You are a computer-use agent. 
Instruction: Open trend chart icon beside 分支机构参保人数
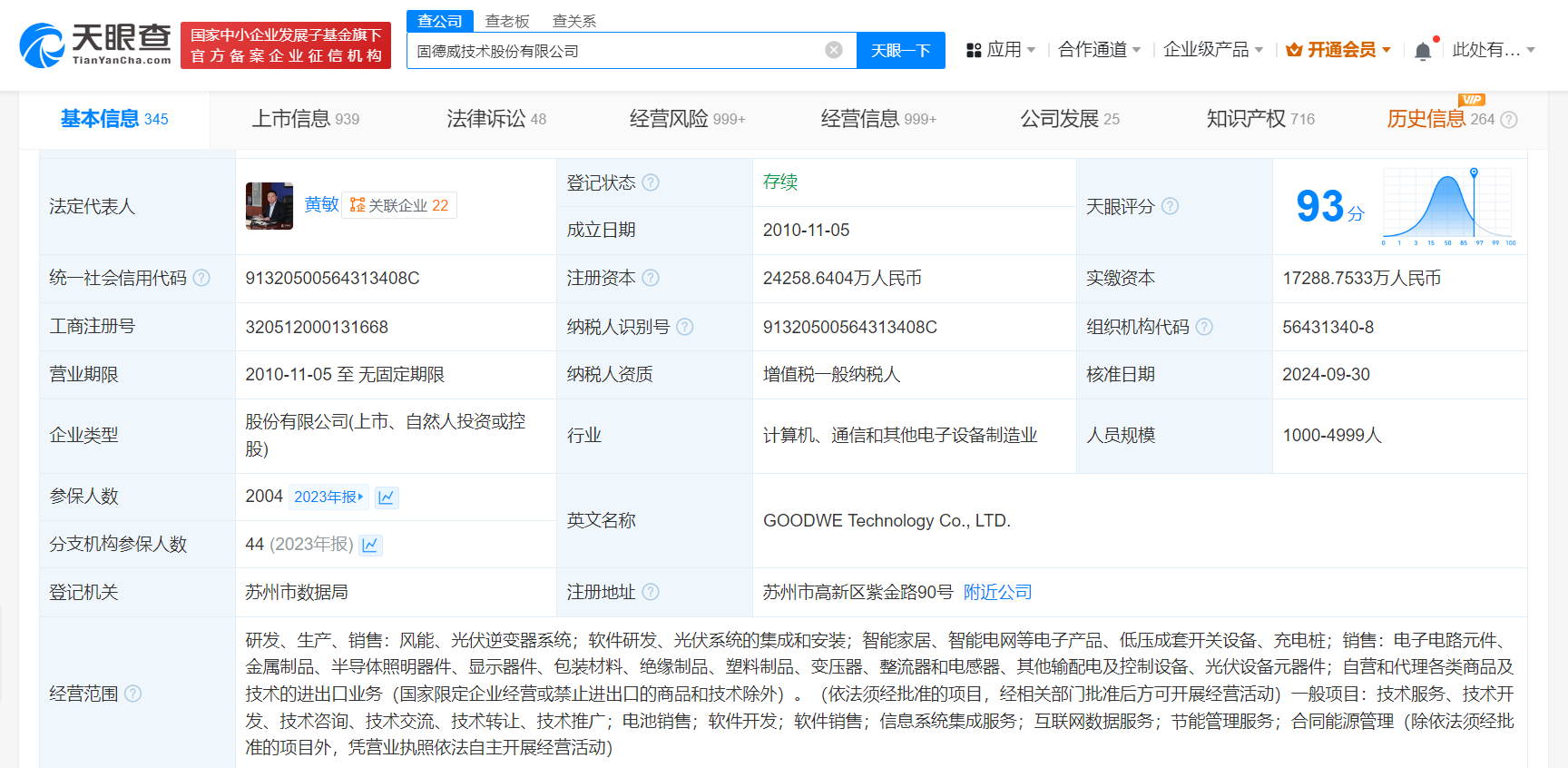click(370, 545)
